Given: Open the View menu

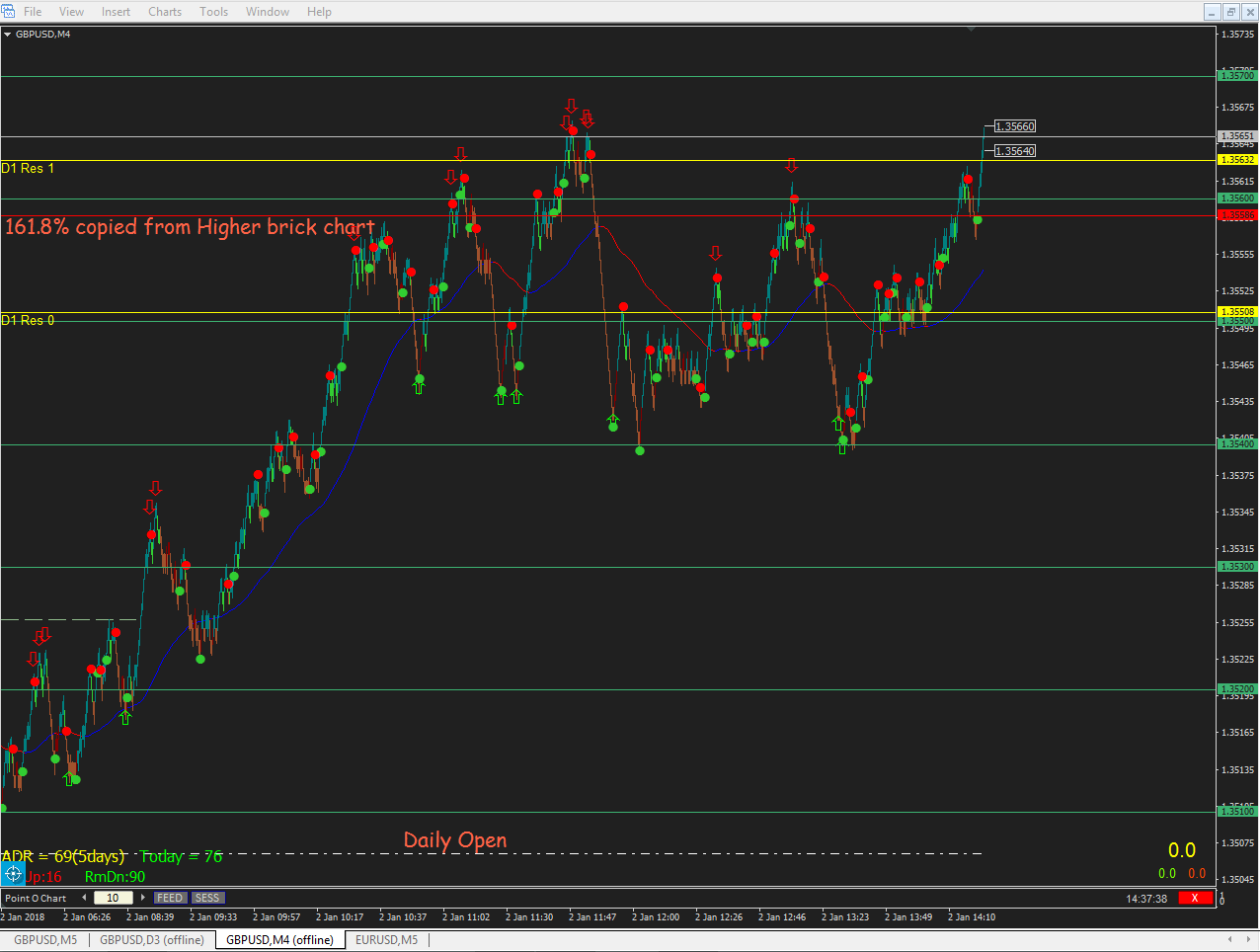Looking at the screenshot, I should (x=71, y=12).
